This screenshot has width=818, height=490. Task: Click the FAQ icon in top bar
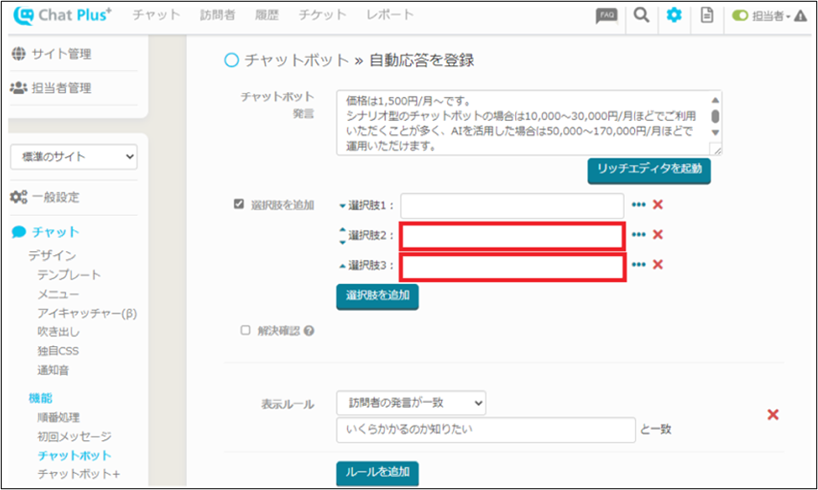[x=606, y=15]
